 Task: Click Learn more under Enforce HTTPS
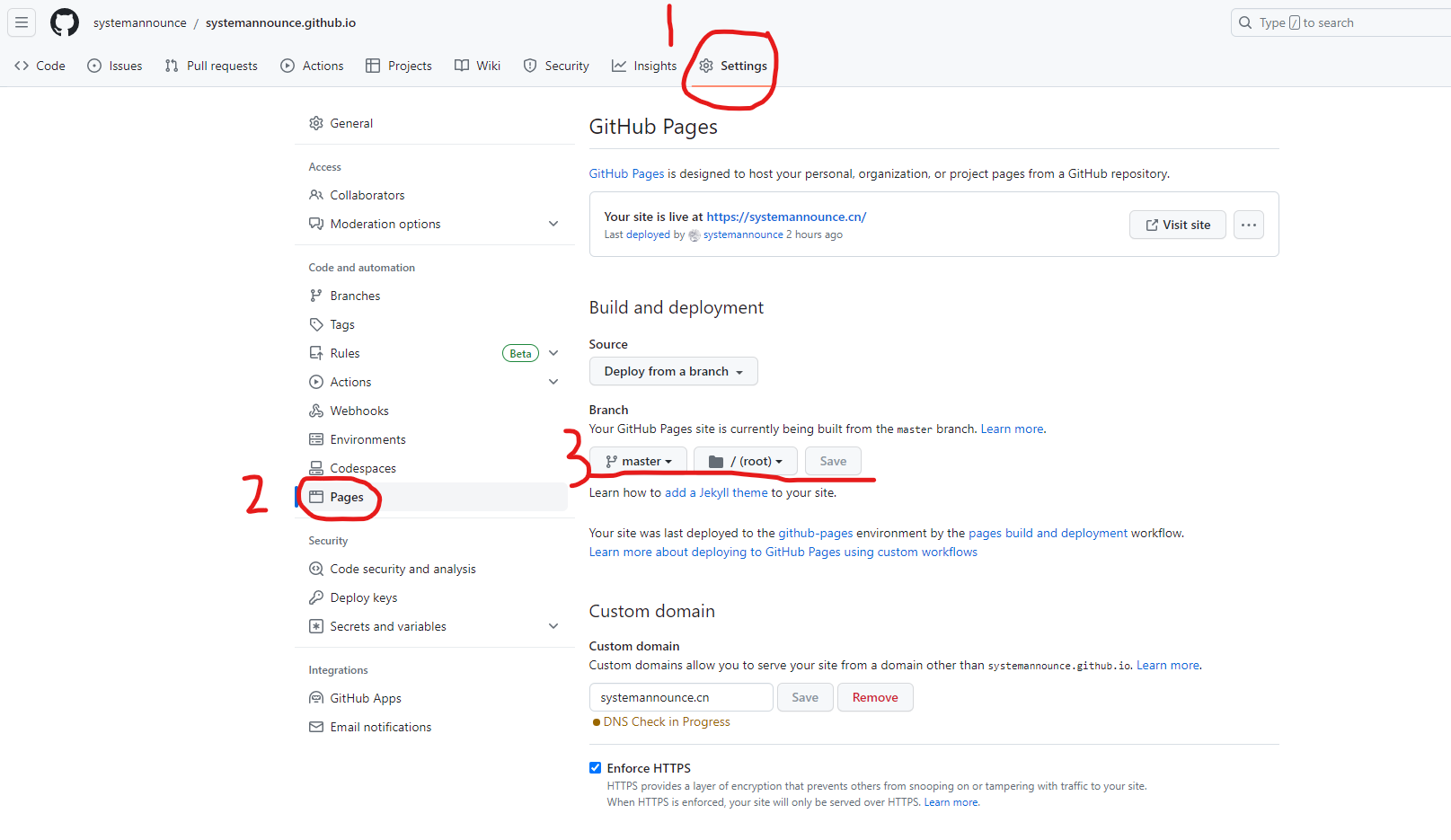[951, 802]
